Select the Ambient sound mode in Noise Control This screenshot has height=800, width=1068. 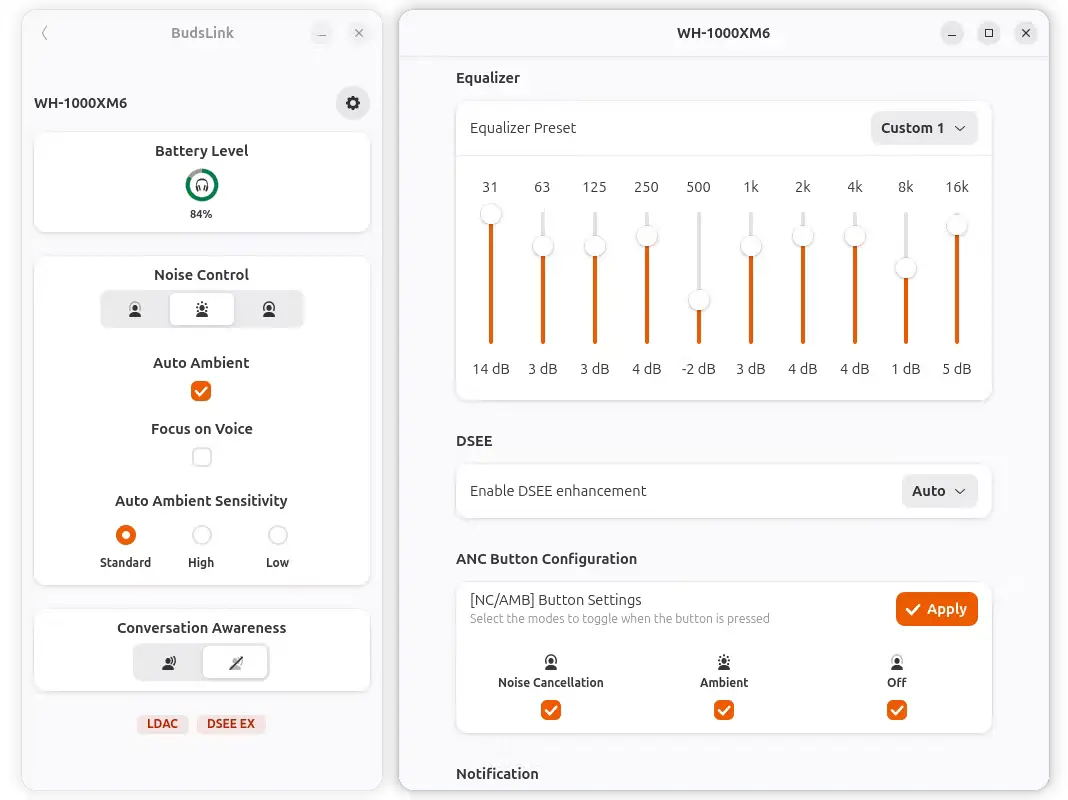(202, 310)
